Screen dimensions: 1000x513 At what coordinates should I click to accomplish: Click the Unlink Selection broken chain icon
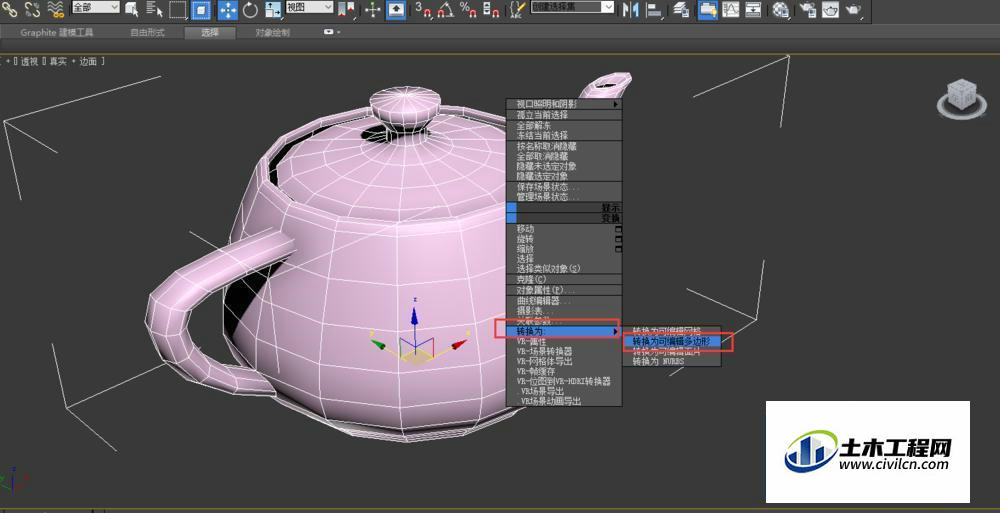[32, 8]
